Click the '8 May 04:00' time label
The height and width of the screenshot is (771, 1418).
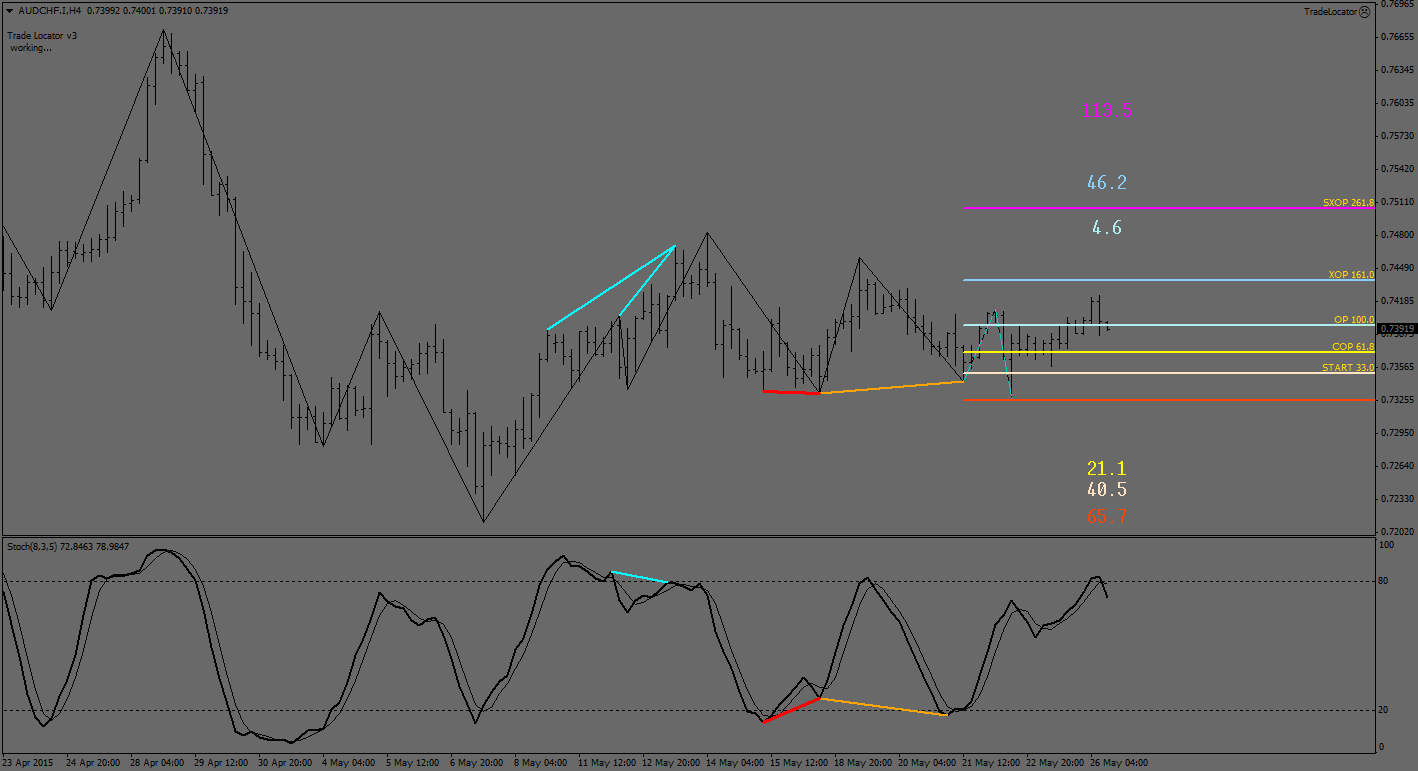tap(540, 762)
